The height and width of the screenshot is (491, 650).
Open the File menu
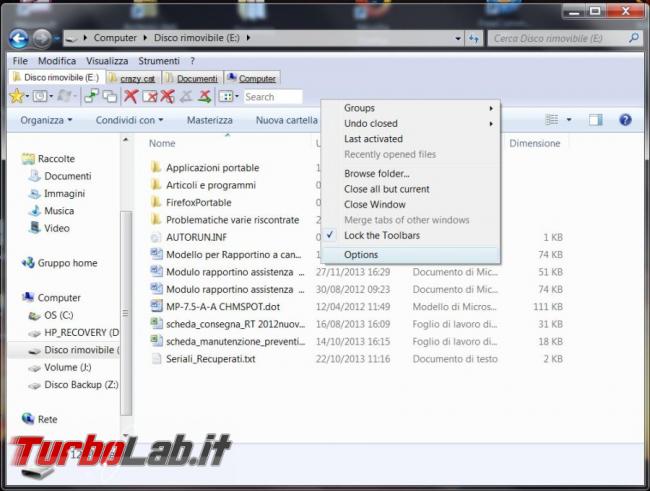tap(20, 61)
